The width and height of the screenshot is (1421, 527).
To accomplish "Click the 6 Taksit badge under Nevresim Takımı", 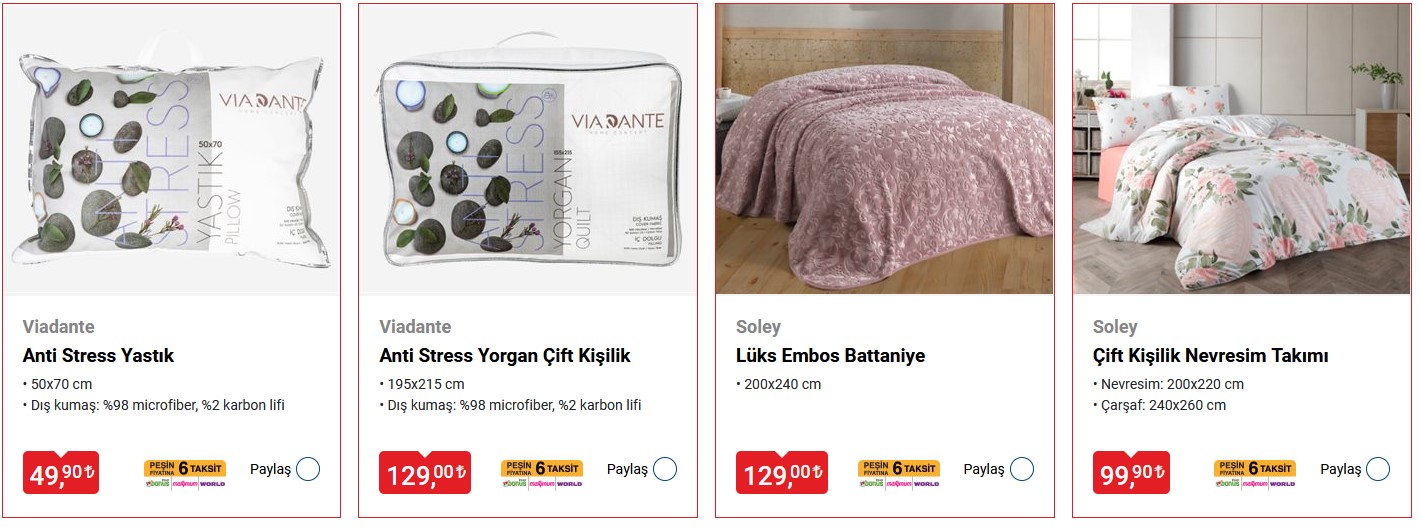I will (x=1255, y=474).
